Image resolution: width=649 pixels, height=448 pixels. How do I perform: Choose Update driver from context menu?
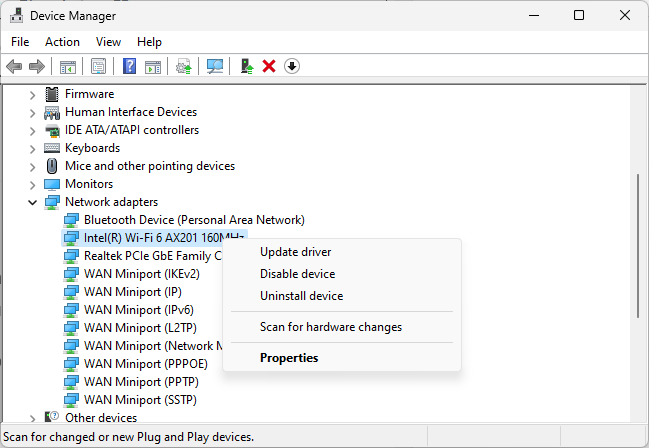[x=295, y=252]
